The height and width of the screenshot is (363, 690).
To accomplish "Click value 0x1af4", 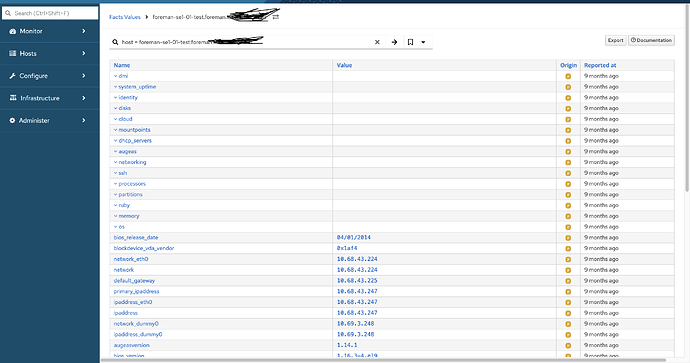I will tap(347, 248).
